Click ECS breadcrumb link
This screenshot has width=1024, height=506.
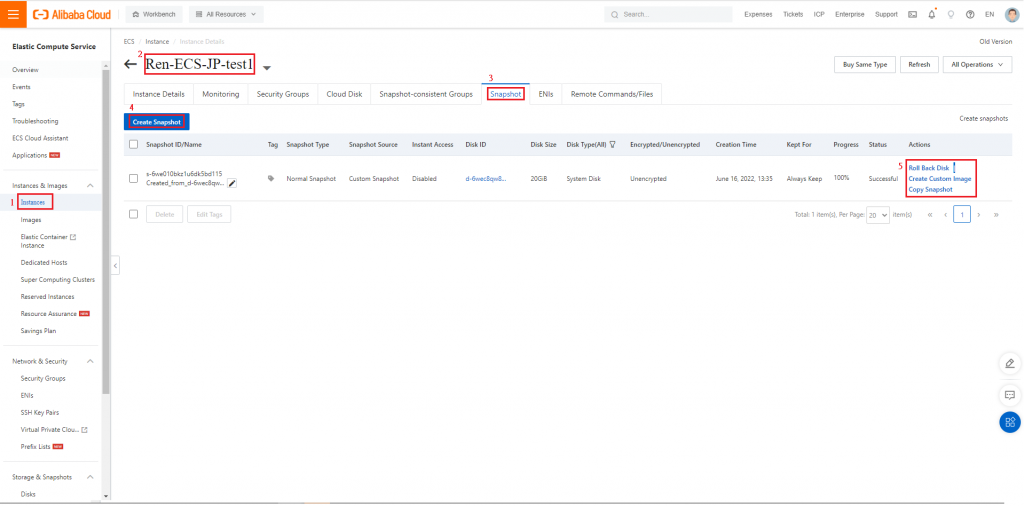[x=129, y=41]
